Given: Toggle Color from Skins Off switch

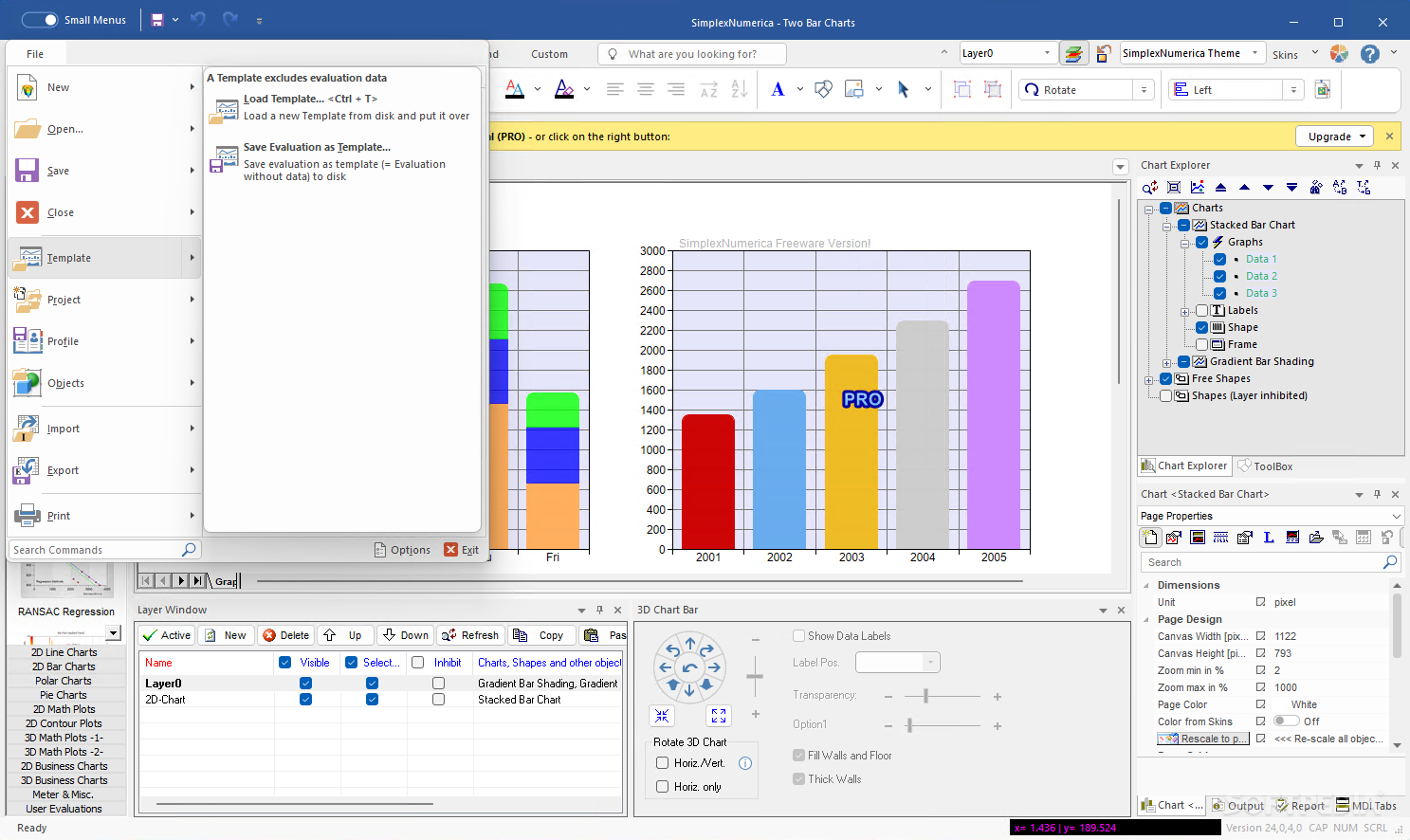Looking at the screenshot, I should click(x=1286, y=721).
